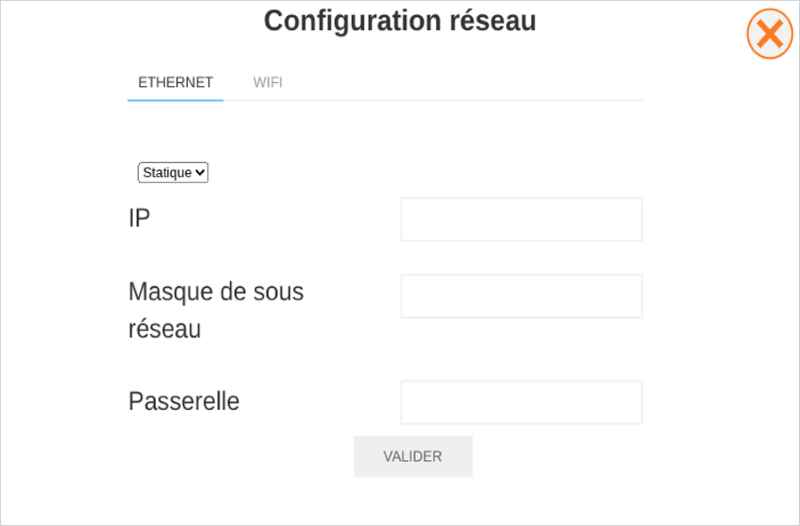Select the ETHERNET tab
This screenshot has width=800, height=526.
[x=175, y=82]
